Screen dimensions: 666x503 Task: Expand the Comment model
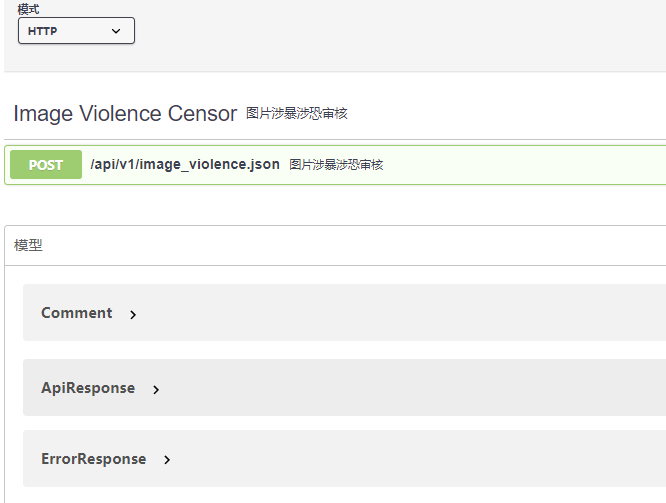click(x=76, y=313)
